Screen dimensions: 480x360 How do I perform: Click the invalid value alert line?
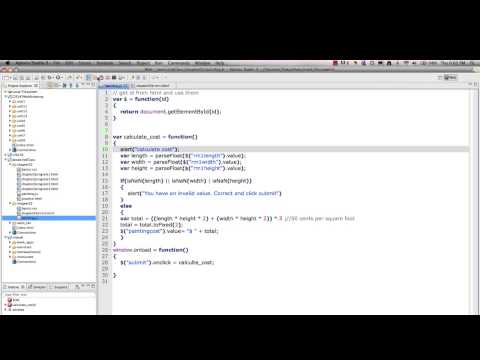pyautogui.click(x=205, y=193)
